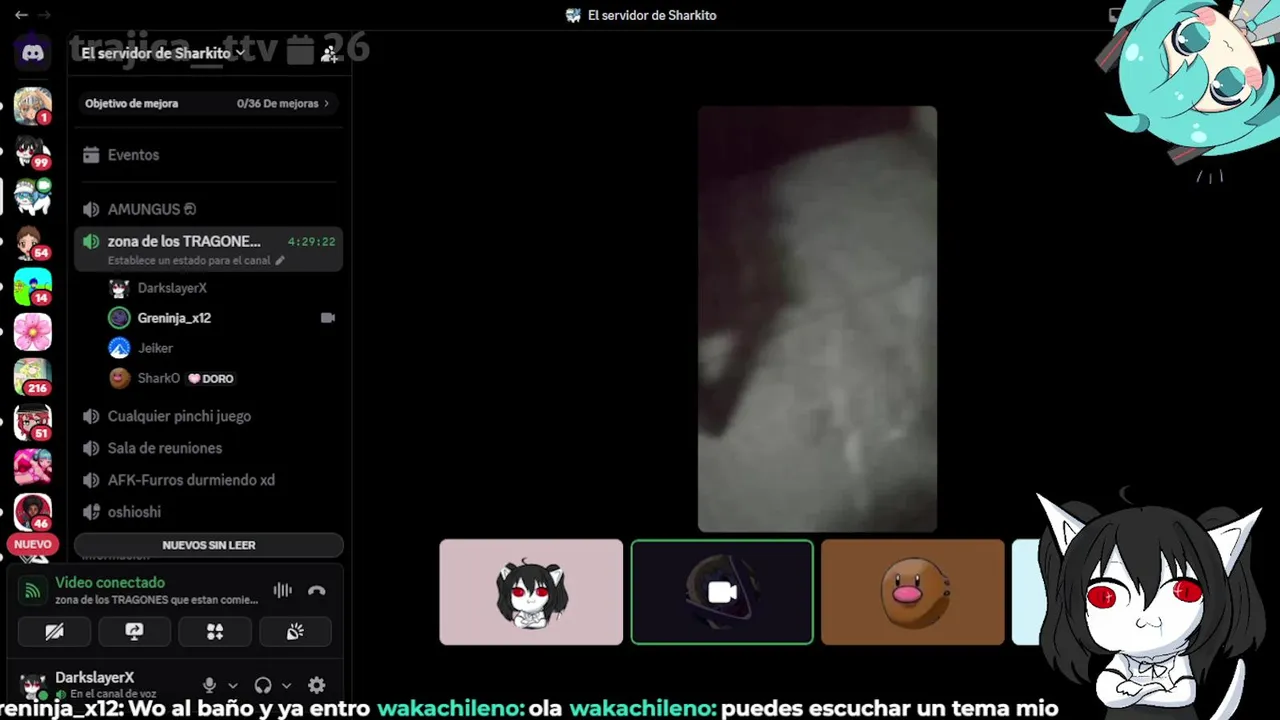The image size is (1280, 720).
Task: Open server icon with 46 badge
Action: 33,512
